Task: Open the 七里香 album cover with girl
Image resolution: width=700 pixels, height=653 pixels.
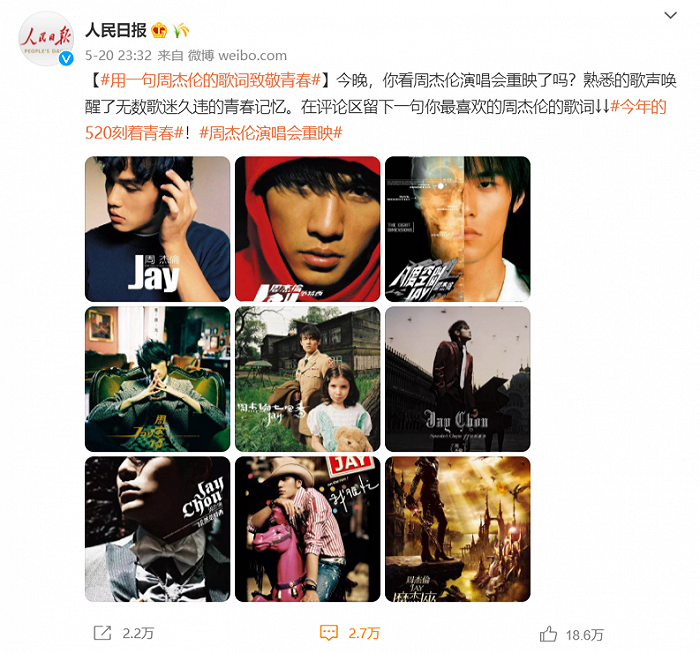Action: click(308, 379)
